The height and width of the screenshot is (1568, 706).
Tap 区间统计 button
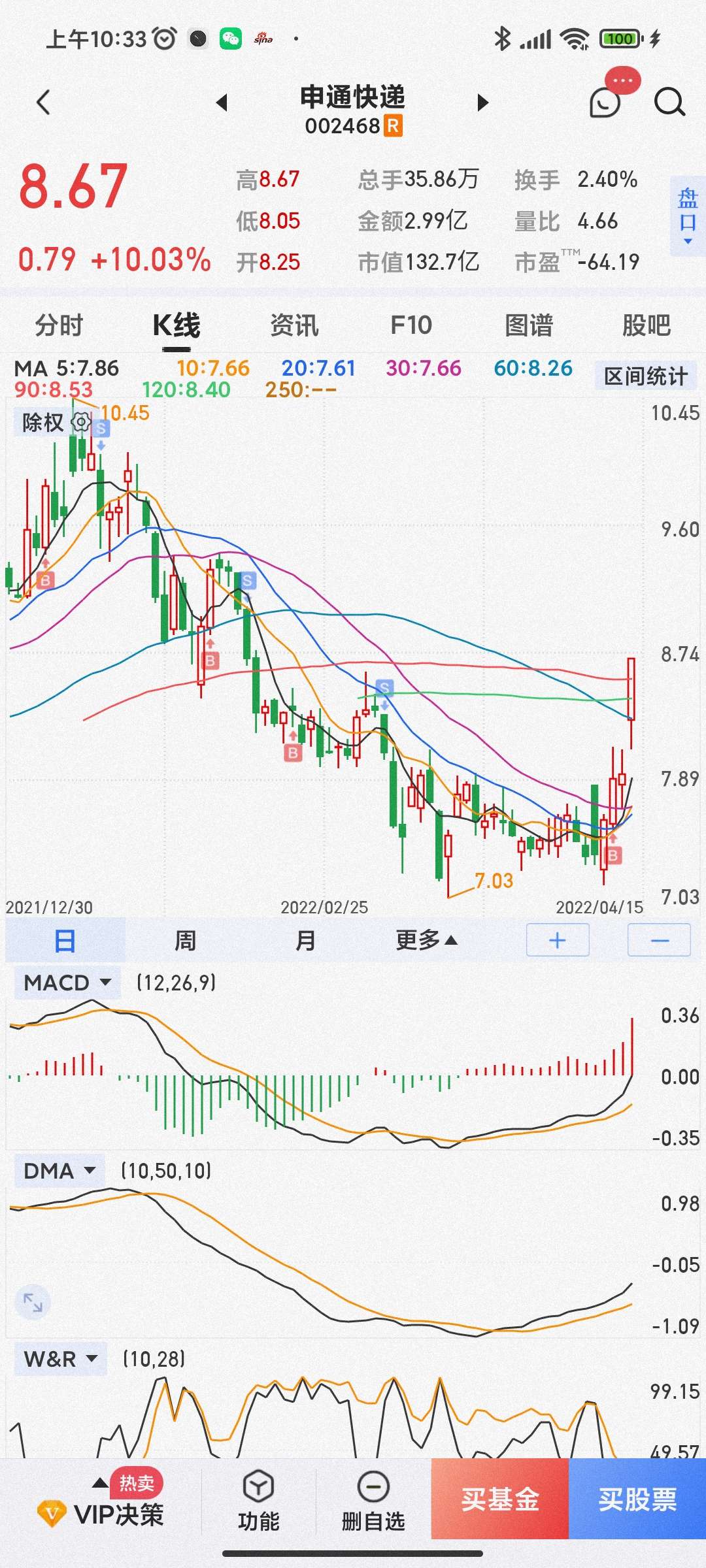[646, 376]
